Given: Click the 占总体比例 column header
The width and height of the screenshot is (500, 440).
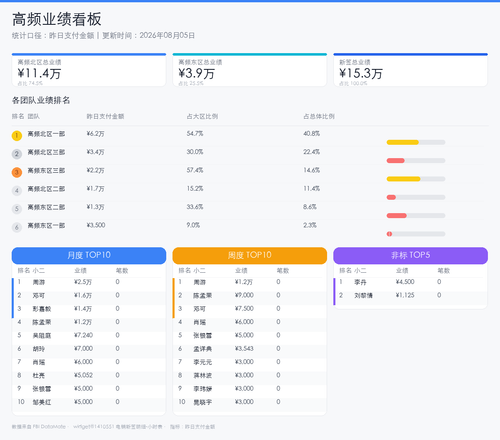Looking at the screenshot, I should tap(319, 116).
